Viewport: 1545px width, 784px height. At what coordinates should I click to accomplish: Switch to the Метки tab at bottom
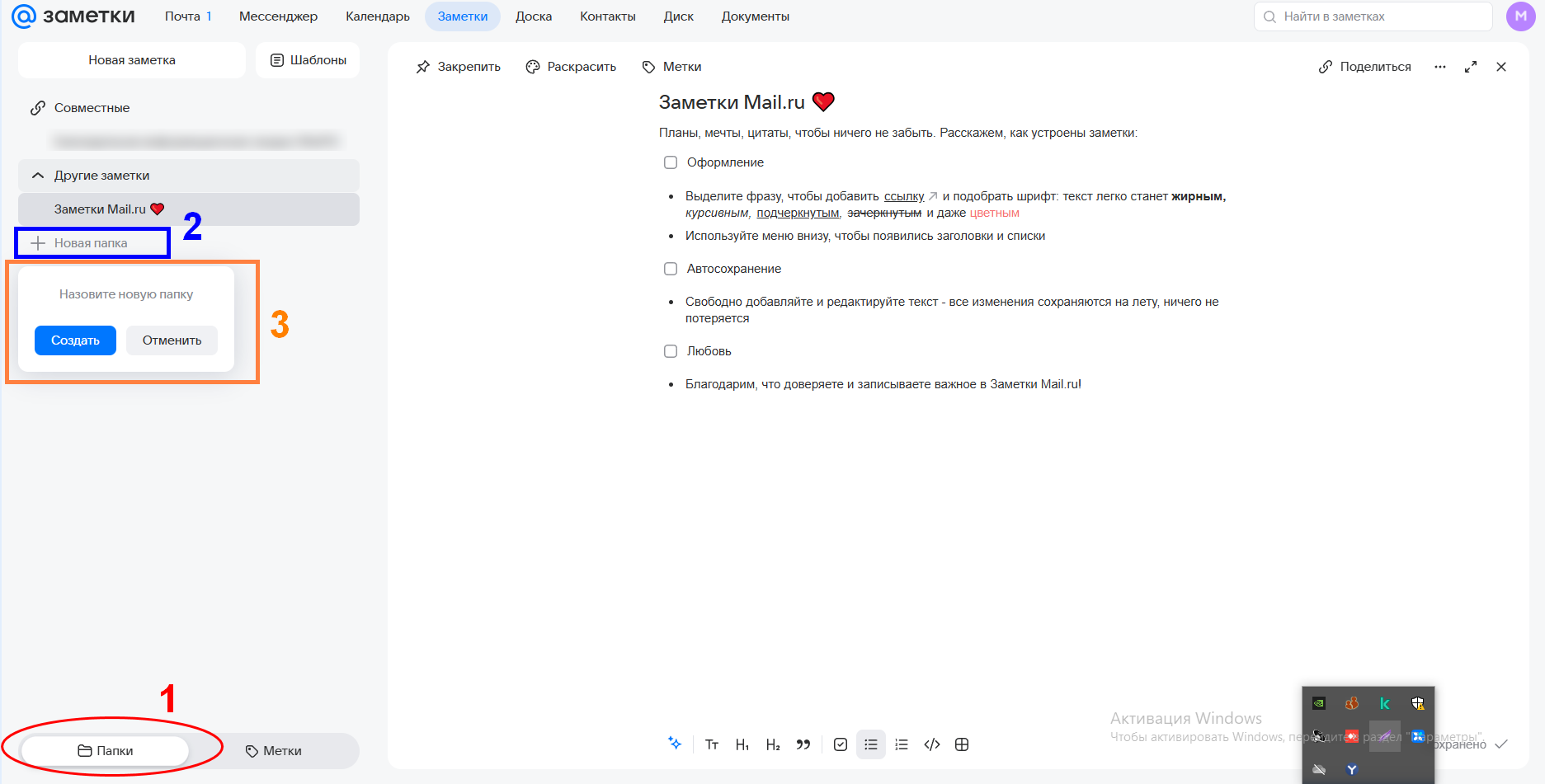(274, 750)
